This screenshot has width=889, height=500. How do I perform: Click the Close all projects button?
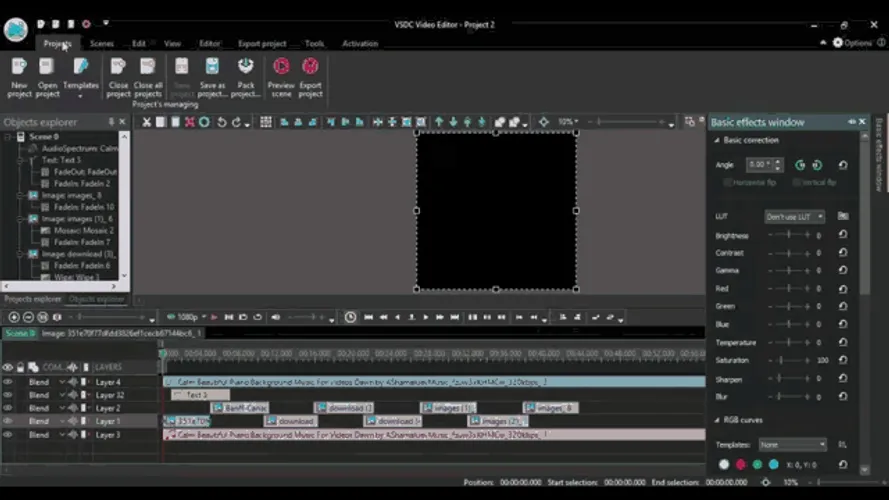[x=148, y=75]
